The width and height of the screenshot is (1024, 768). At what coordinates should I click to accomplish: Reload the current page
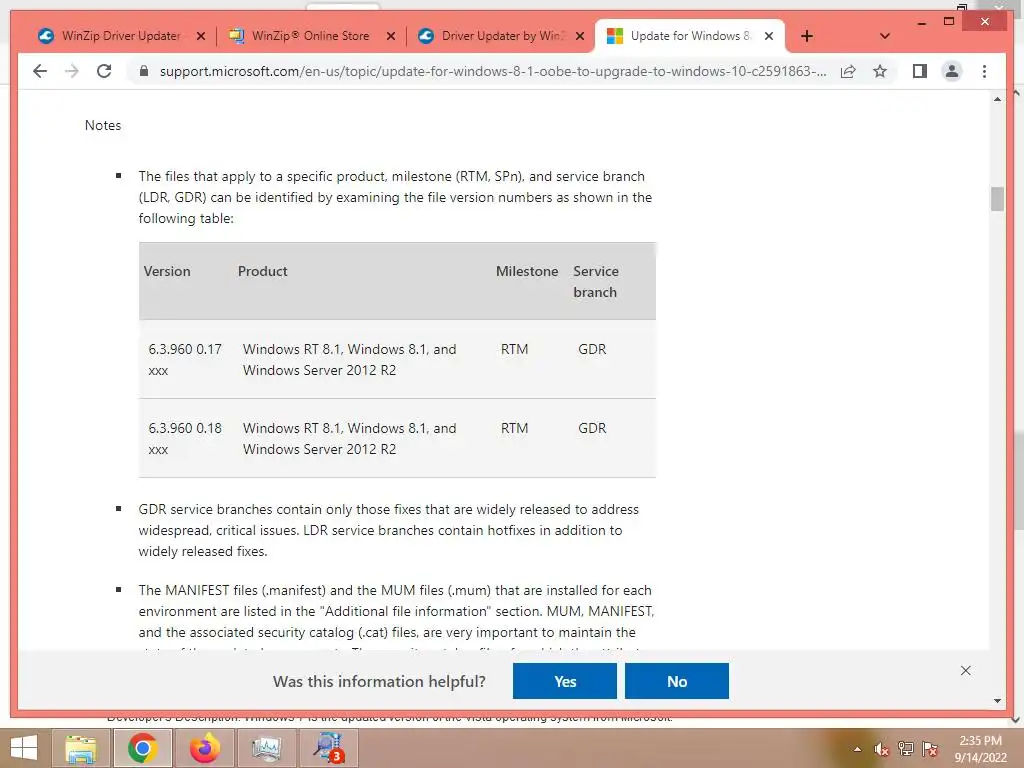point(104,71)
